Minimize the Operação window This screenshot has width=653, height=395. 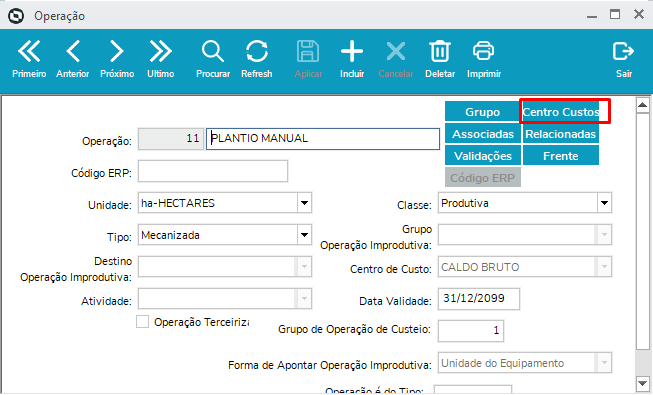(591, 16)
